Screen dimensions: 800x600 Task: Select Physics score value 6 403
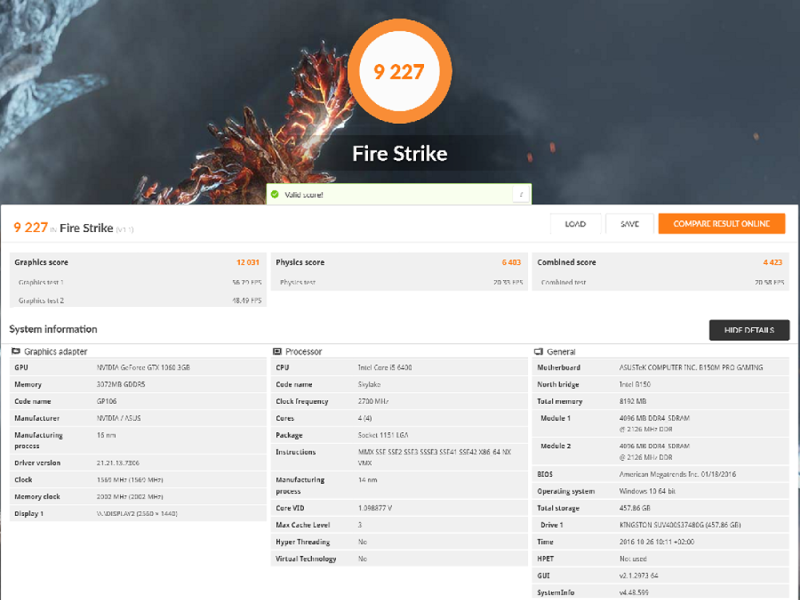[x=511, y=262]
